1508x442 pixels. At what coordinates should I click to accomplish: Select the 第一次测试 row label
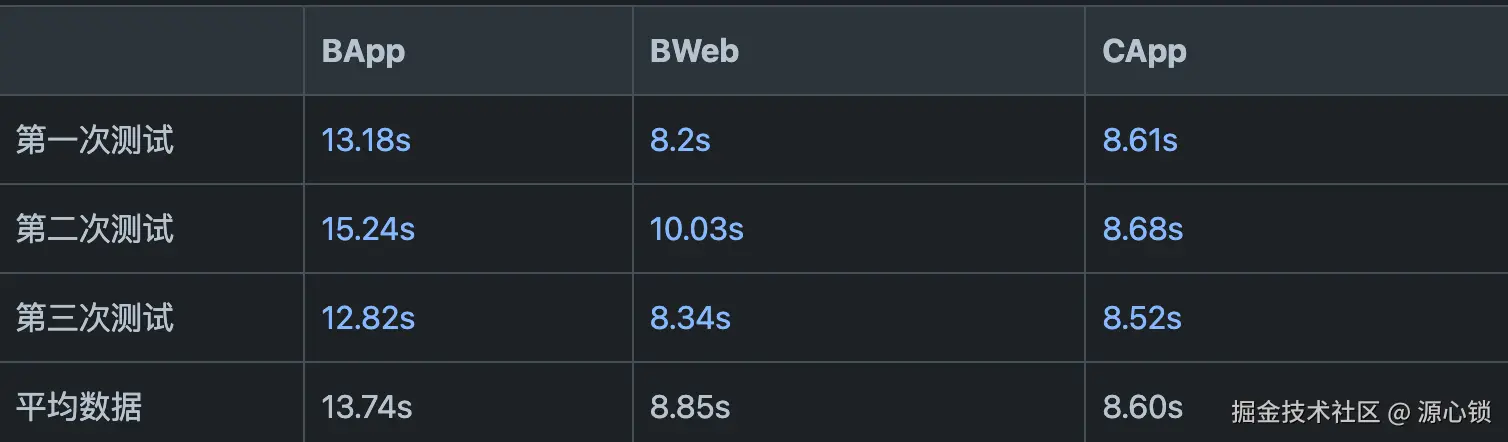tap(95, 140)
